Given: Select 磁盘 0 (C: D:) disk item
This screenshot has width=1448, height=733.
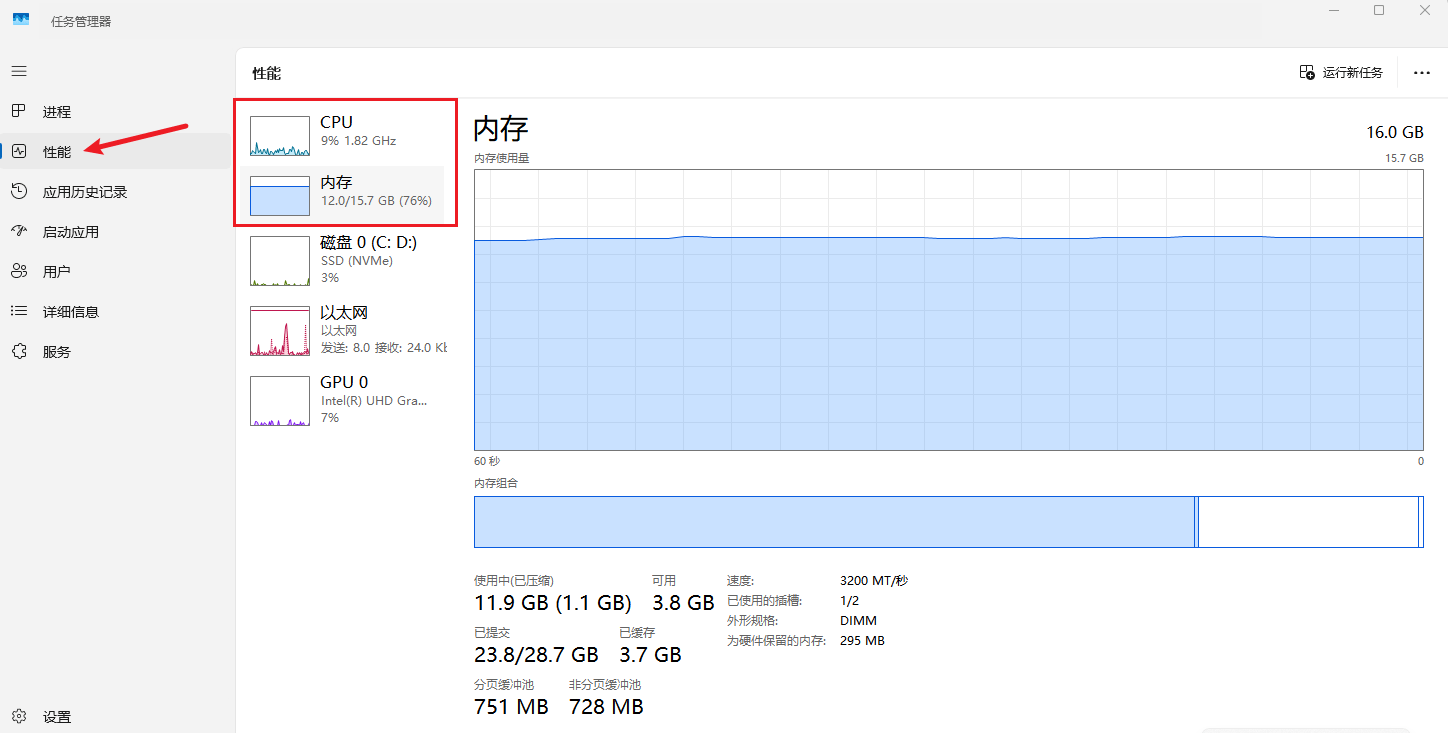Looking at the screenshot, I should [340, 259].
